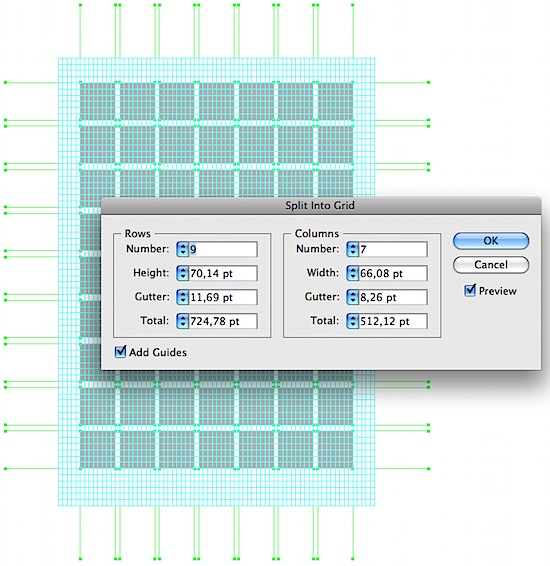
Task: Click the OK button
Action: click(x=491, y=241)
